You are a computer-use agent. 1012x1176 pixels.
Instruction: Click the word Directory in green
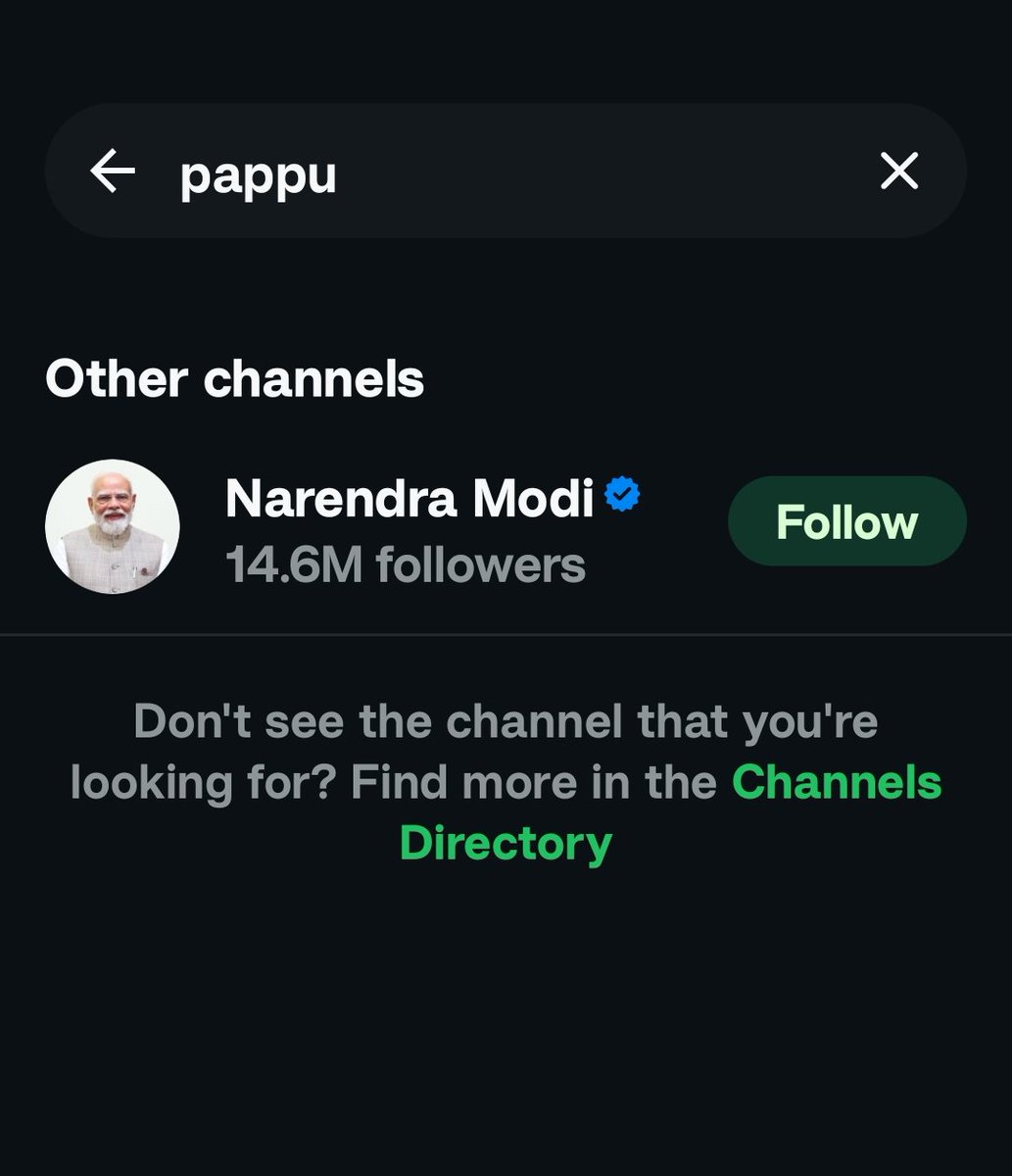coord(506,844)
